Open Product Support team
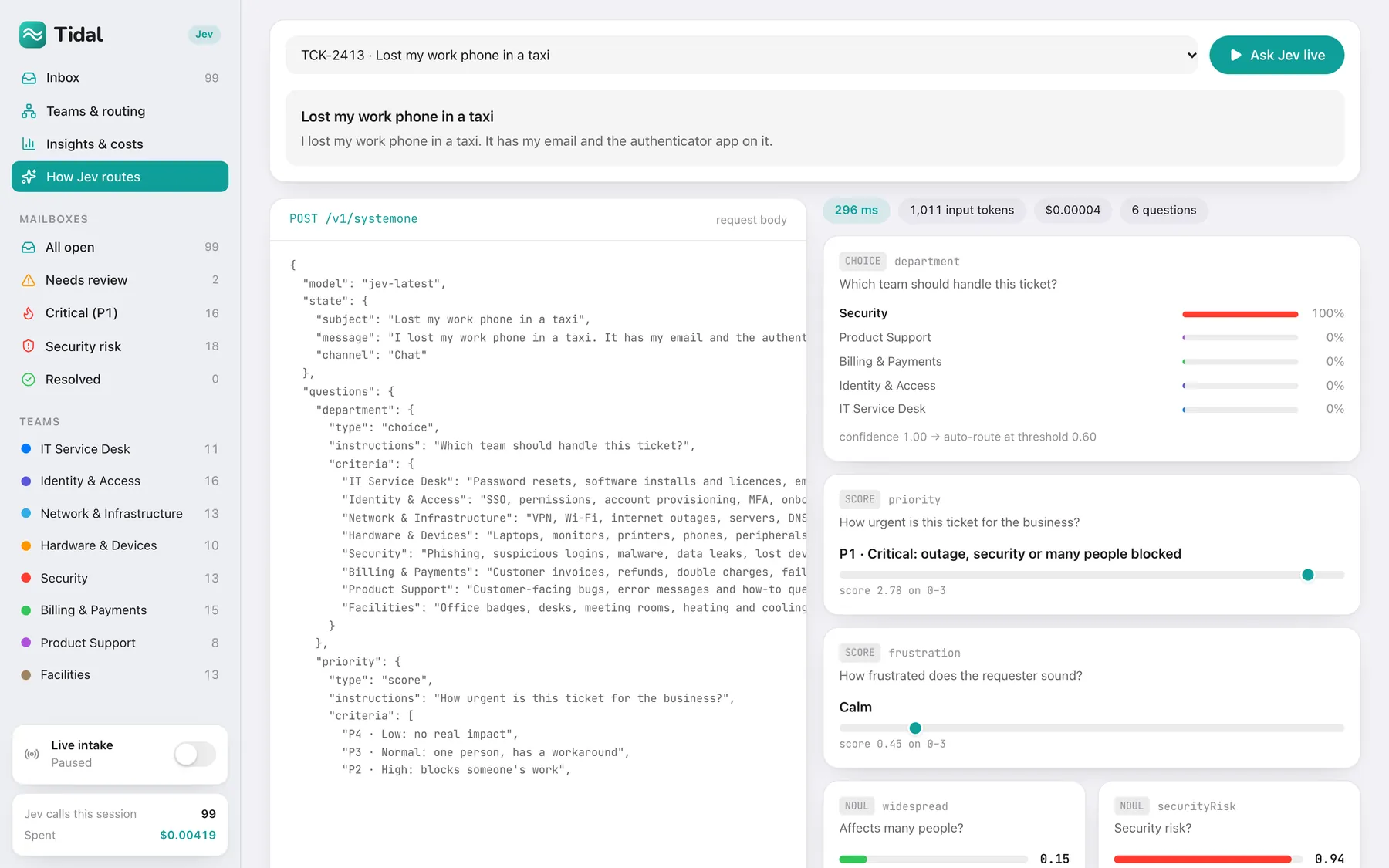Image resolution: width=1389 pixels, height=868 pixels. [120, 643]
